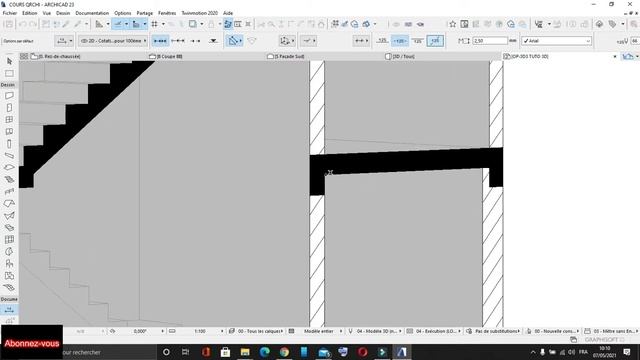640x360 pixels.
Task: Open the Fichier menu
Action: [10, 13]
